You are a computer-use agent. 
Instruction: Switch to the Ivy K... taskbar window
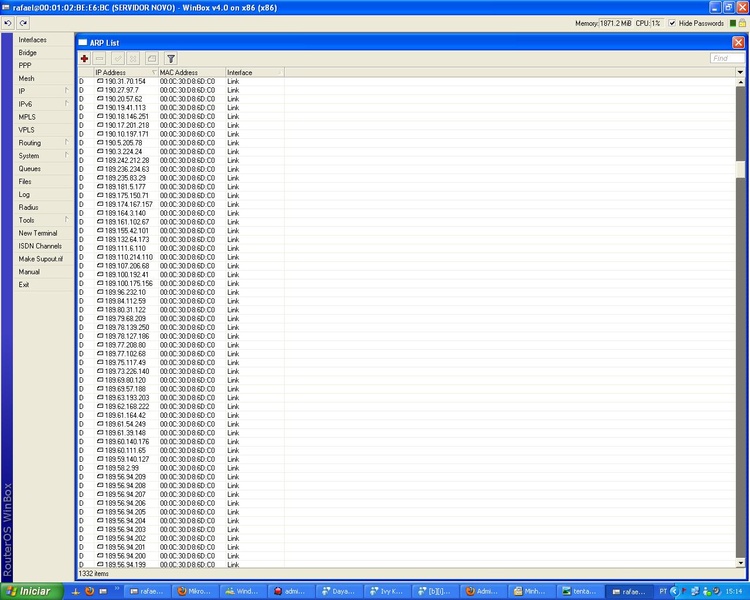(386, 591)
